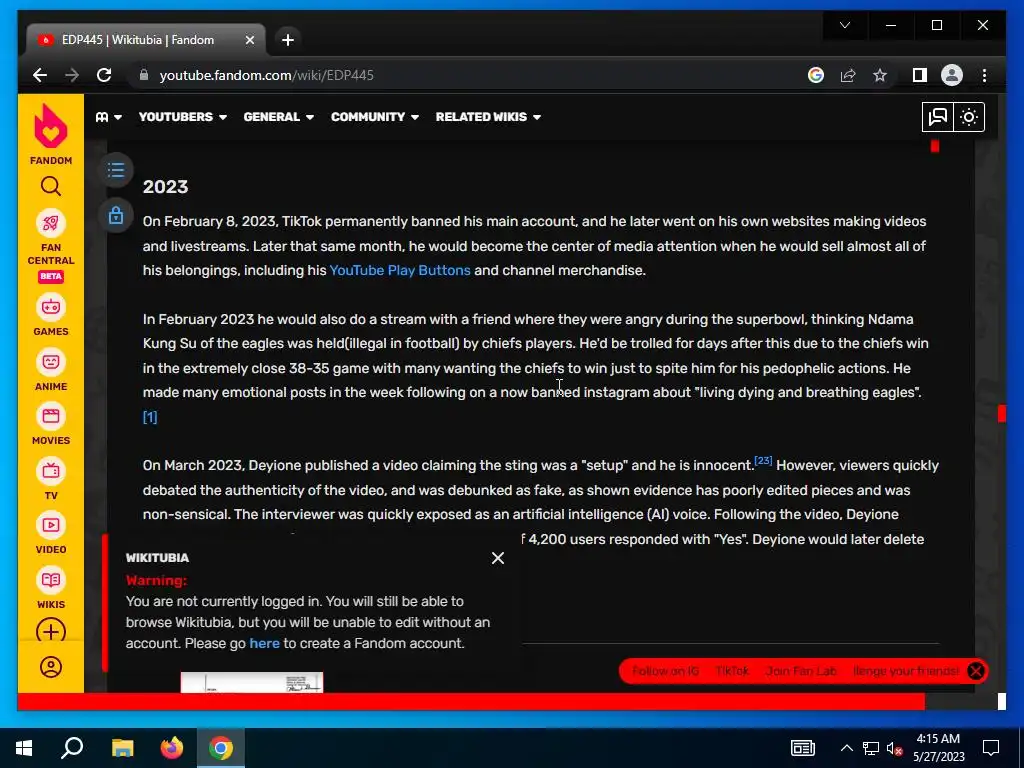Go to Anime in the Fandom sidebar

pos(51,371)
